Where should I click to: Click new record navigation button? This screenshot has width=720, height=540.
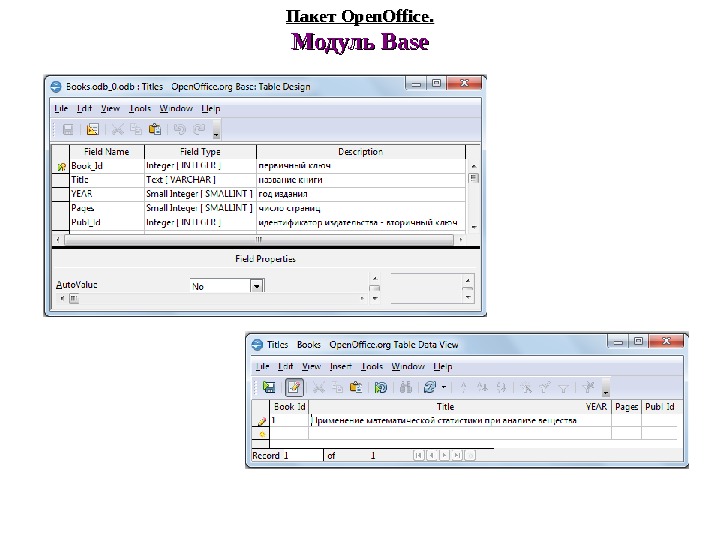[470, 455]
